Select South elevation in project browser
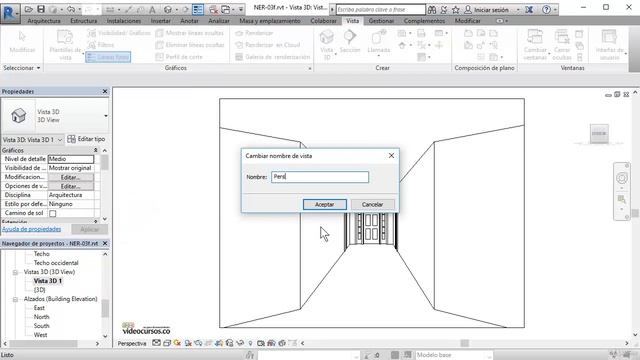Image resolution: width=640 pixels, height=360 pixels. point(41,326)
